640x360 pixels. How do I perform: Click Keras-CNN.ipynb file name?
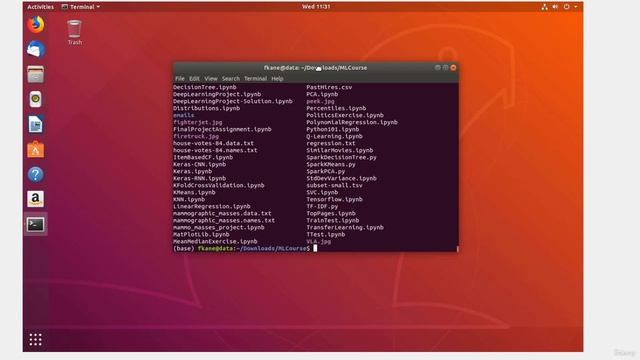coord(199,164)
